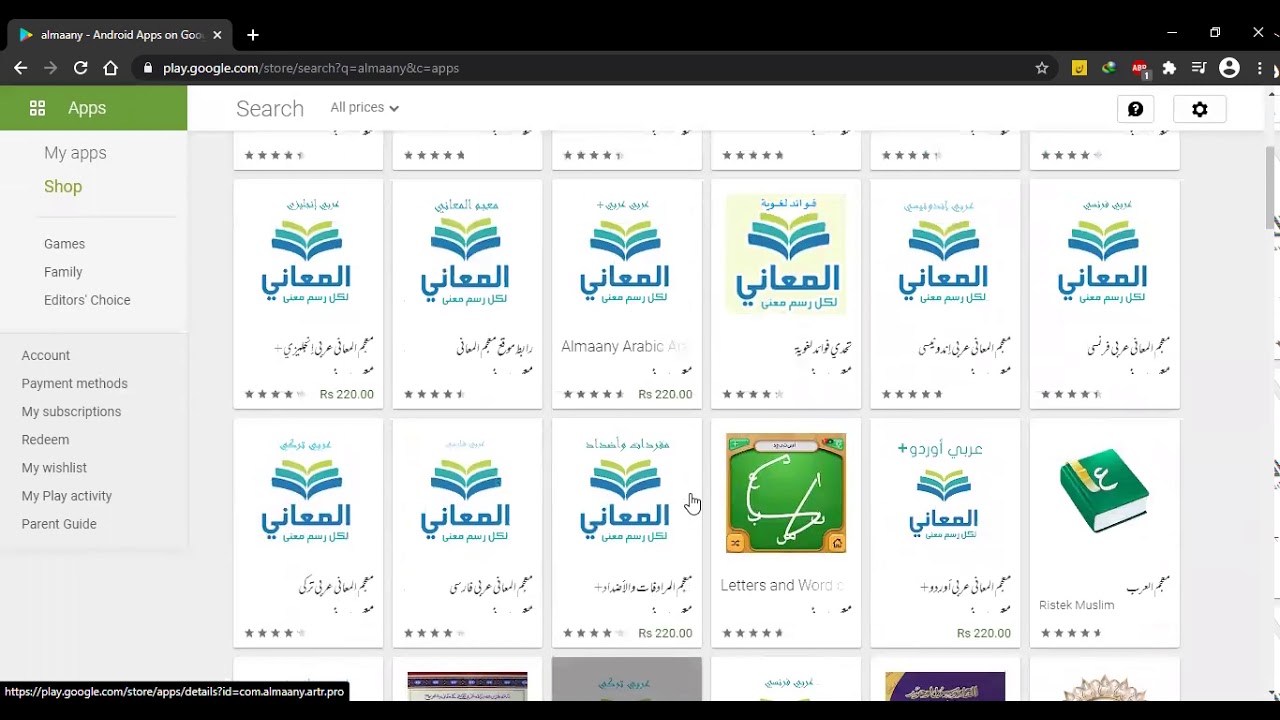The image size is (1280, 720).
Task: Open the Adblock Plus extension icon
Action: (1140, 68)
